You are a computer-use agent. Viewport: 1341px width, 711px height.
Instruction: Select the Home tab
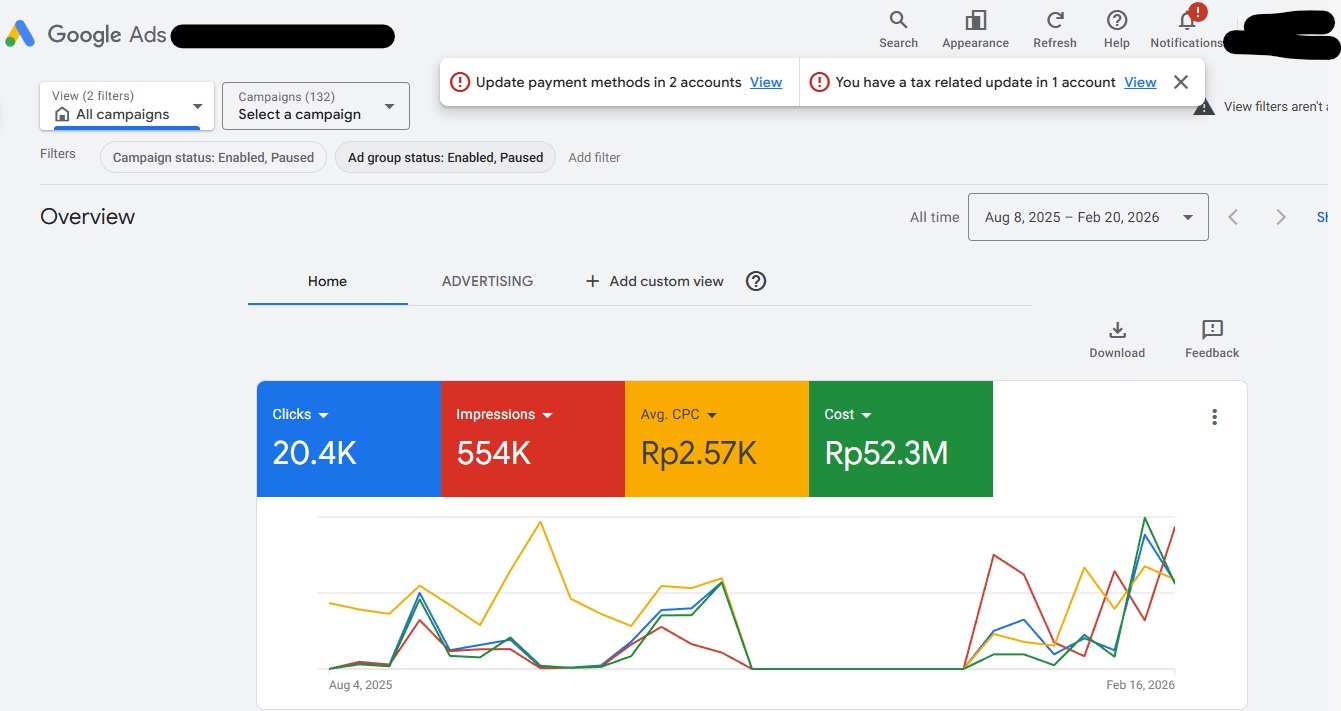point(327,281)
